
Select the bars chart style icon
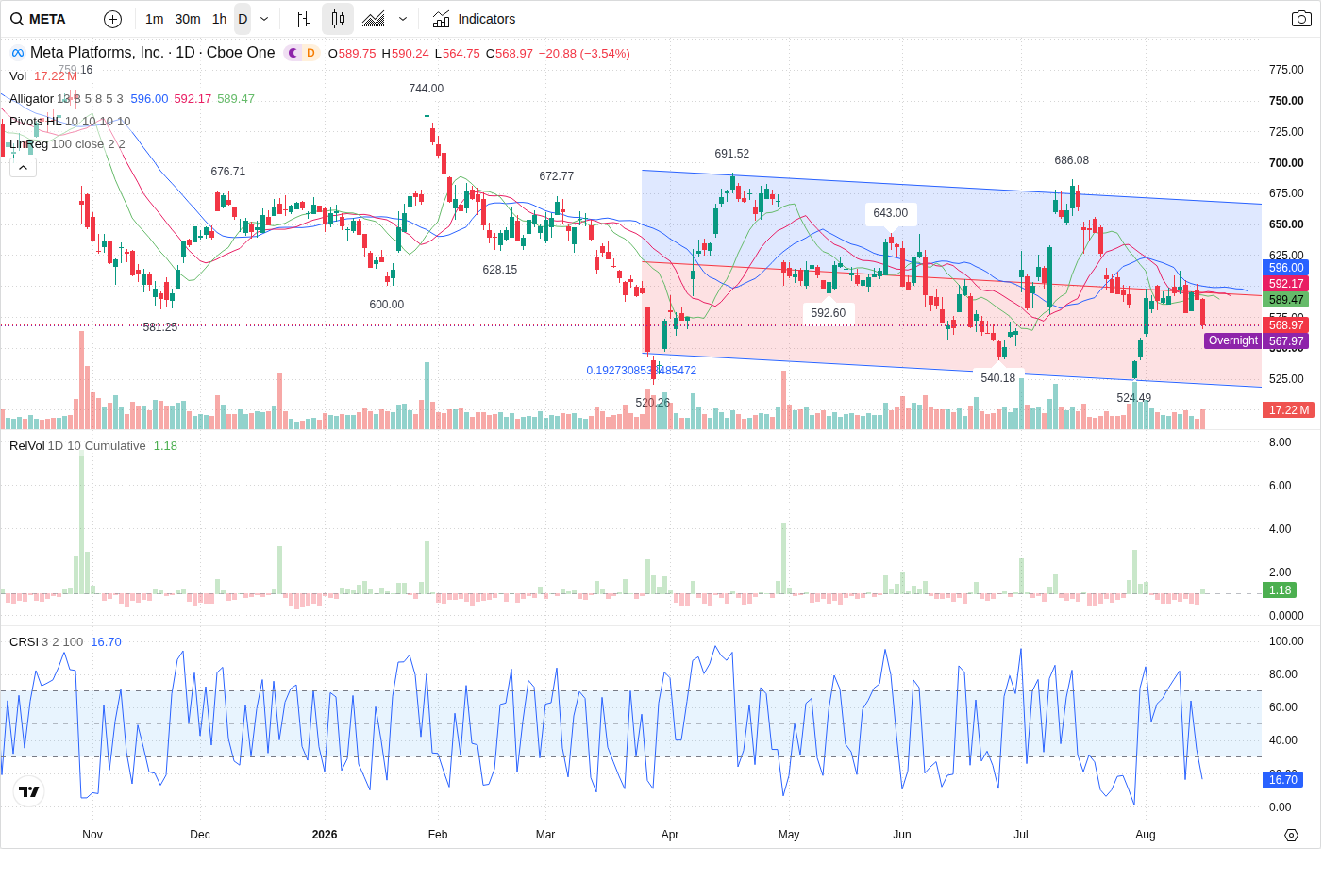[x=302, y=19]
